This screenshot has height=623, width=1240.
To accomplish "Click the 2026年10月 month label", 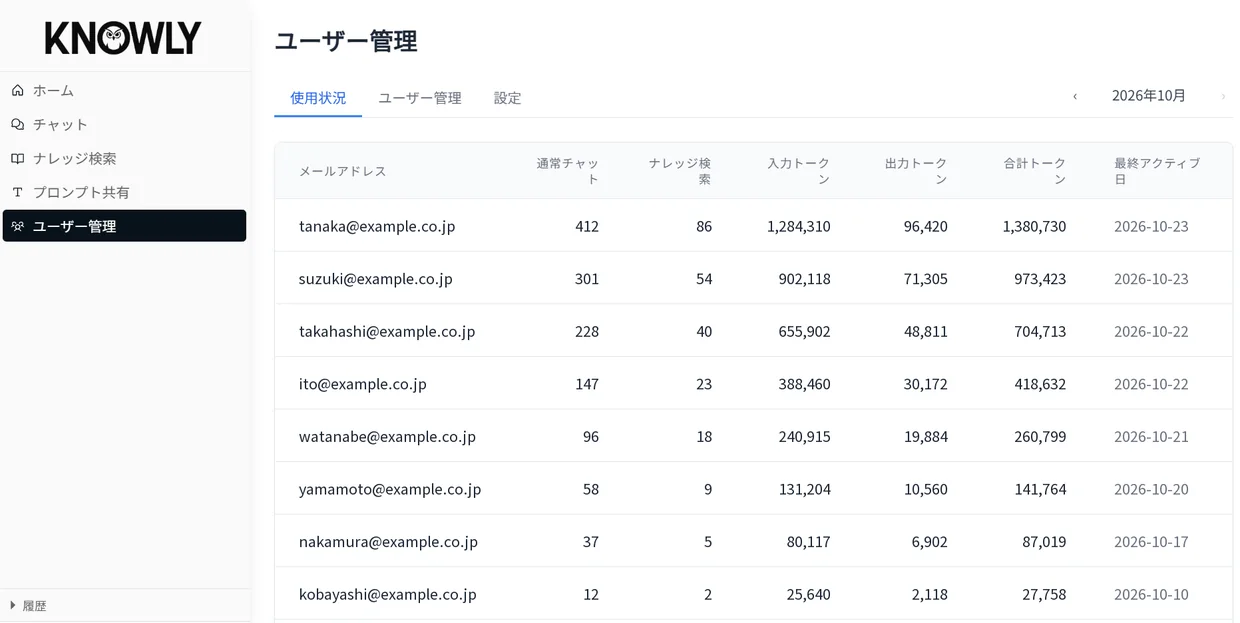I will (x=1149, y=96).
